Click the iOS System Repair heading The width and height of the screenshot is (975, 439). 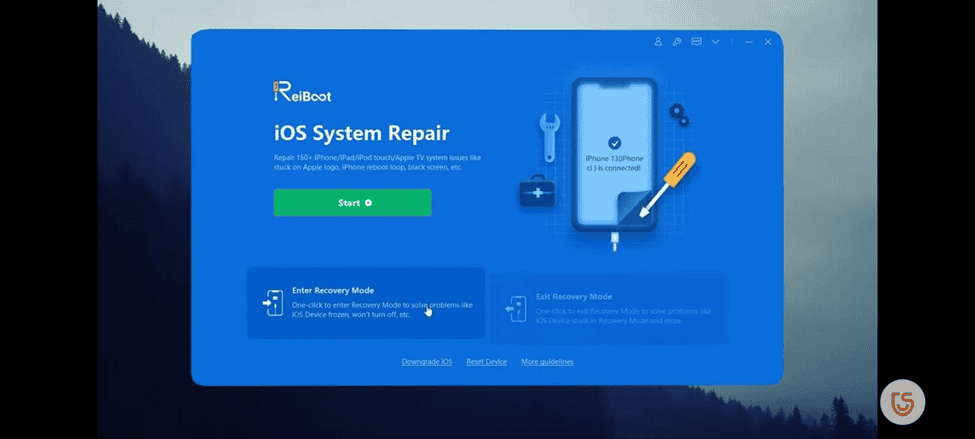point(361,134)
